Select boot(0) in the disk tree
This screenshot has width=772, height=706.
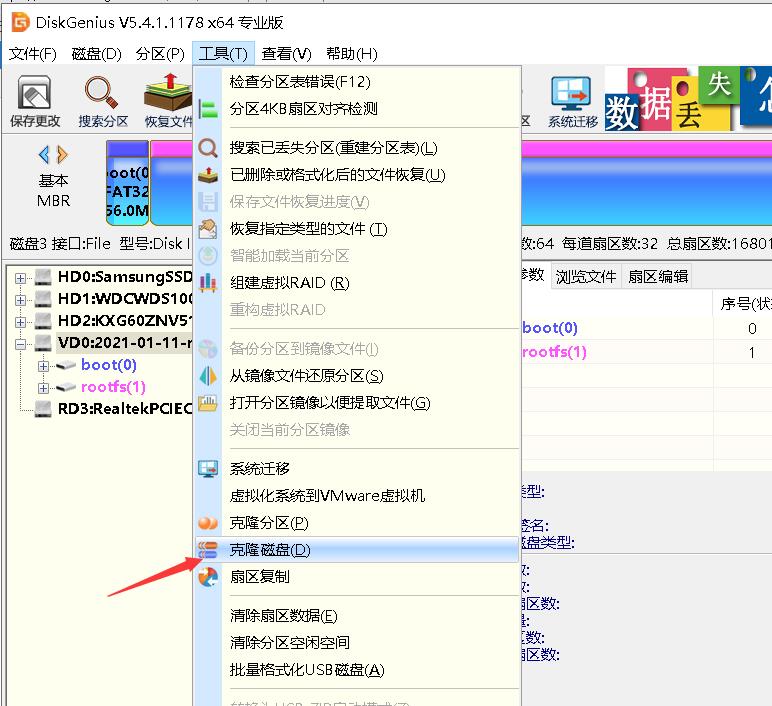click(108, 365)
